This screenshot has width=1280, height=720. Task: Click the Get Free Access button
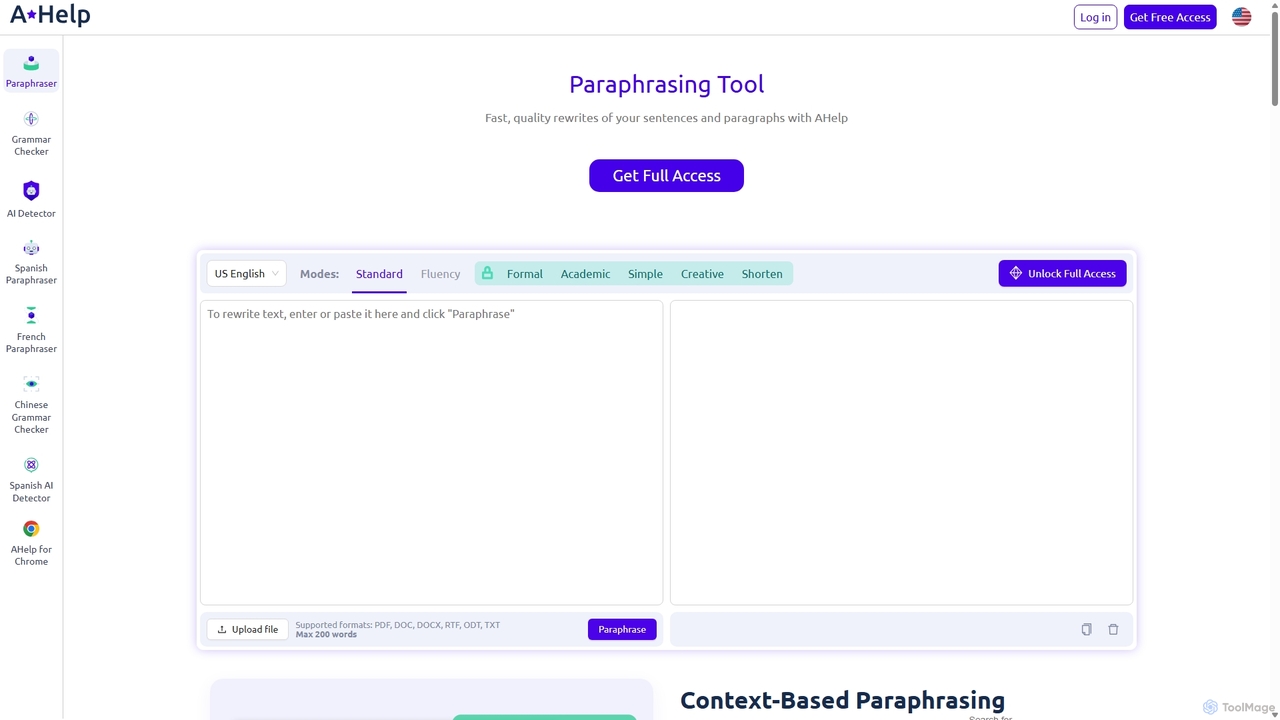click(x=1170, y=17)
